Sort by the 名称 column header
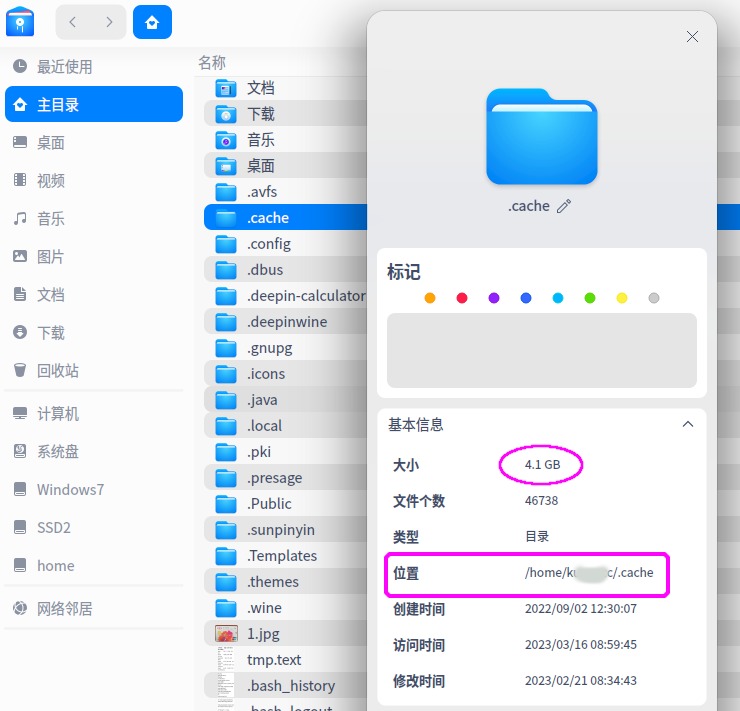Screen dimensions: 740x711 [x=212, y=62]
